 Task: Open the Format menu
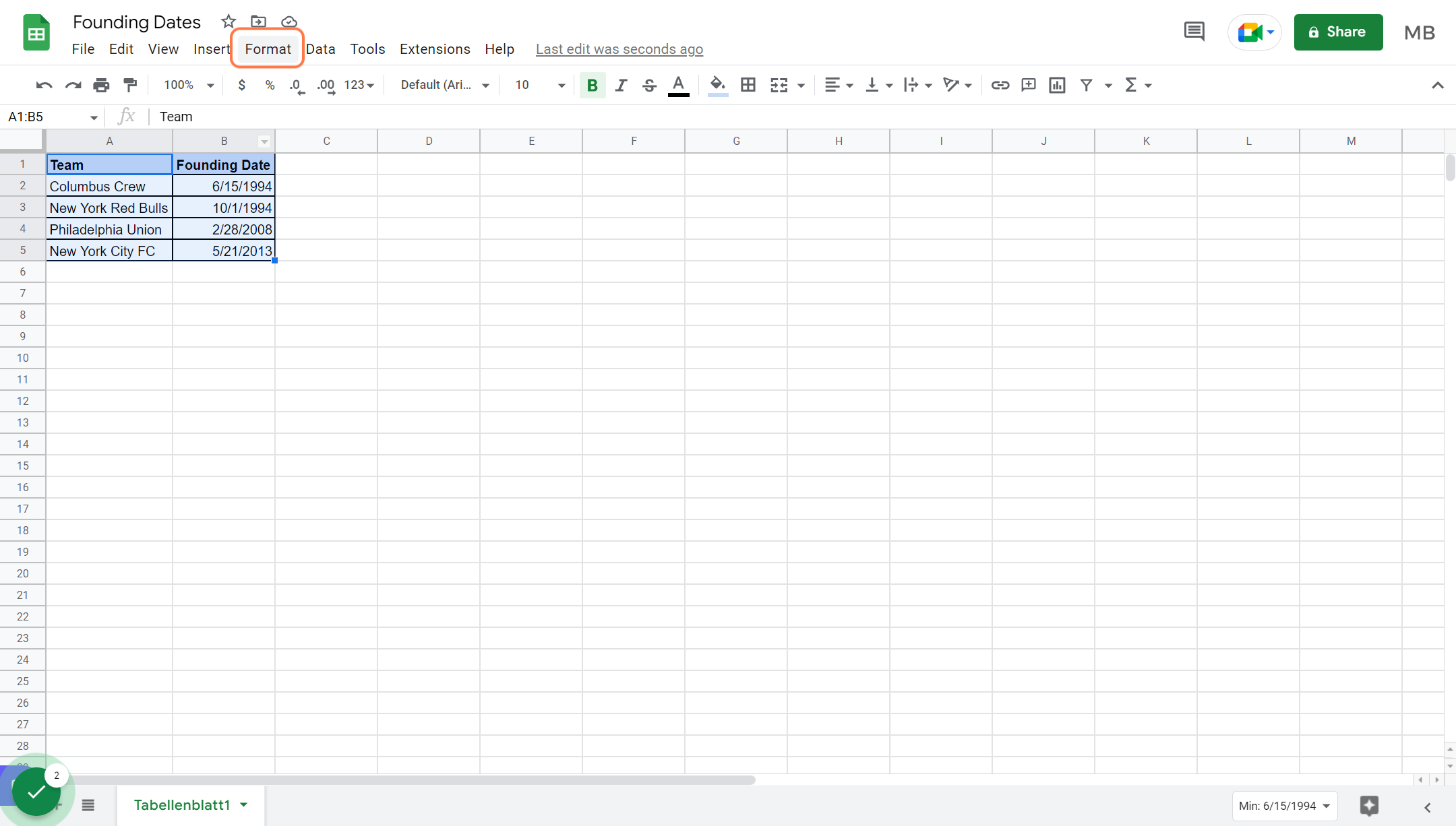268,49
